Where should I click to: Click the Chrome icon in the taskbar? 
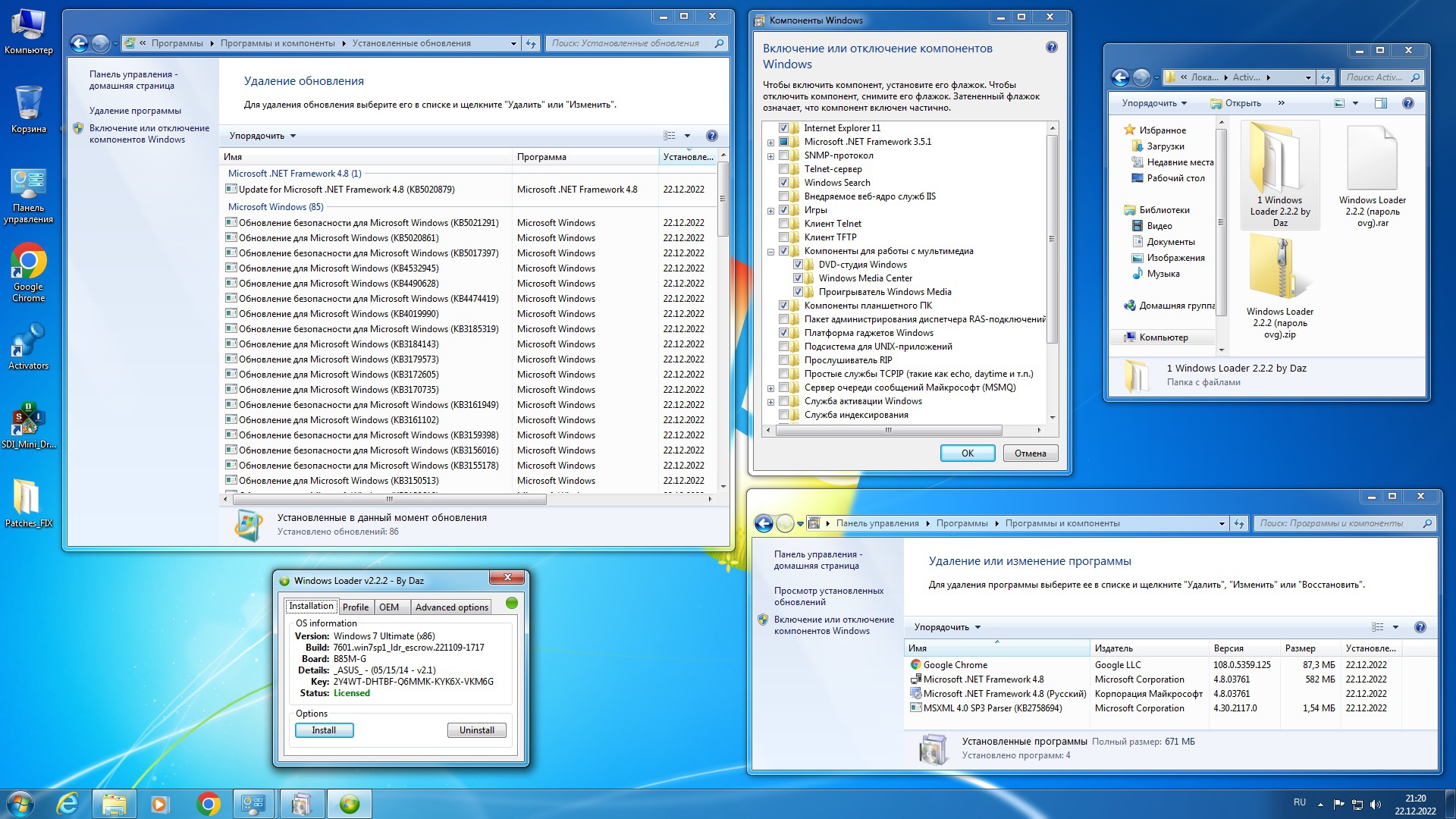click(208, 804)
